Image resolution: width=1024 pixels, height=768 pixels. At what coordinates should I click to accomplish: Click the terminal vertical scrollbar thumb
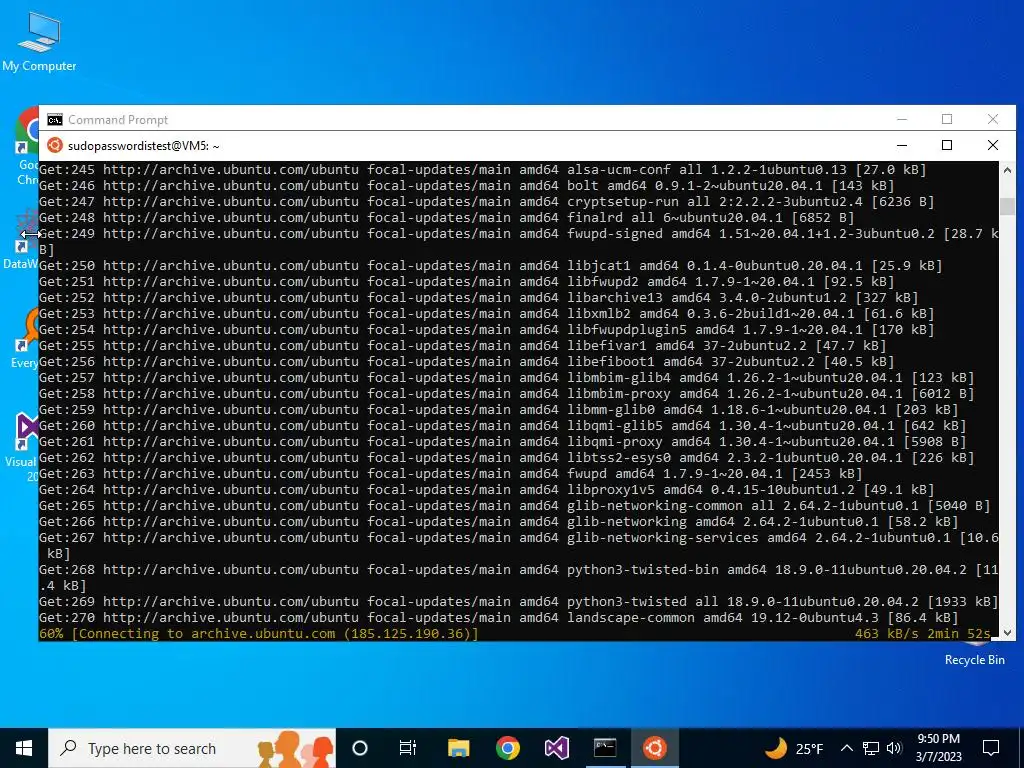[1008, 206]
